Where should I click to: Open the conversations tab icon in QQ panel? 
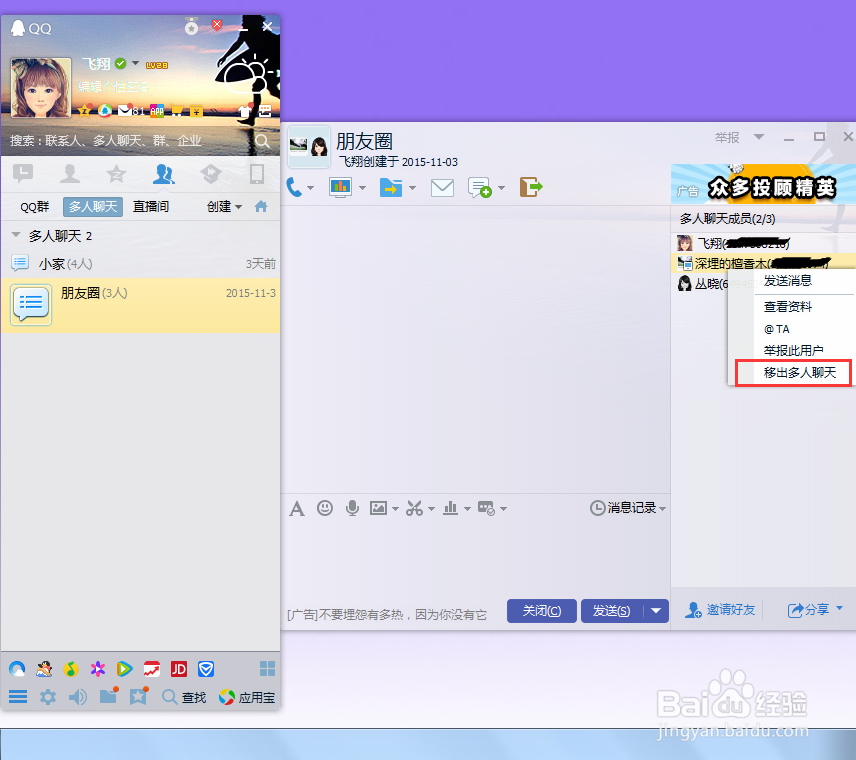coord(23,174)
